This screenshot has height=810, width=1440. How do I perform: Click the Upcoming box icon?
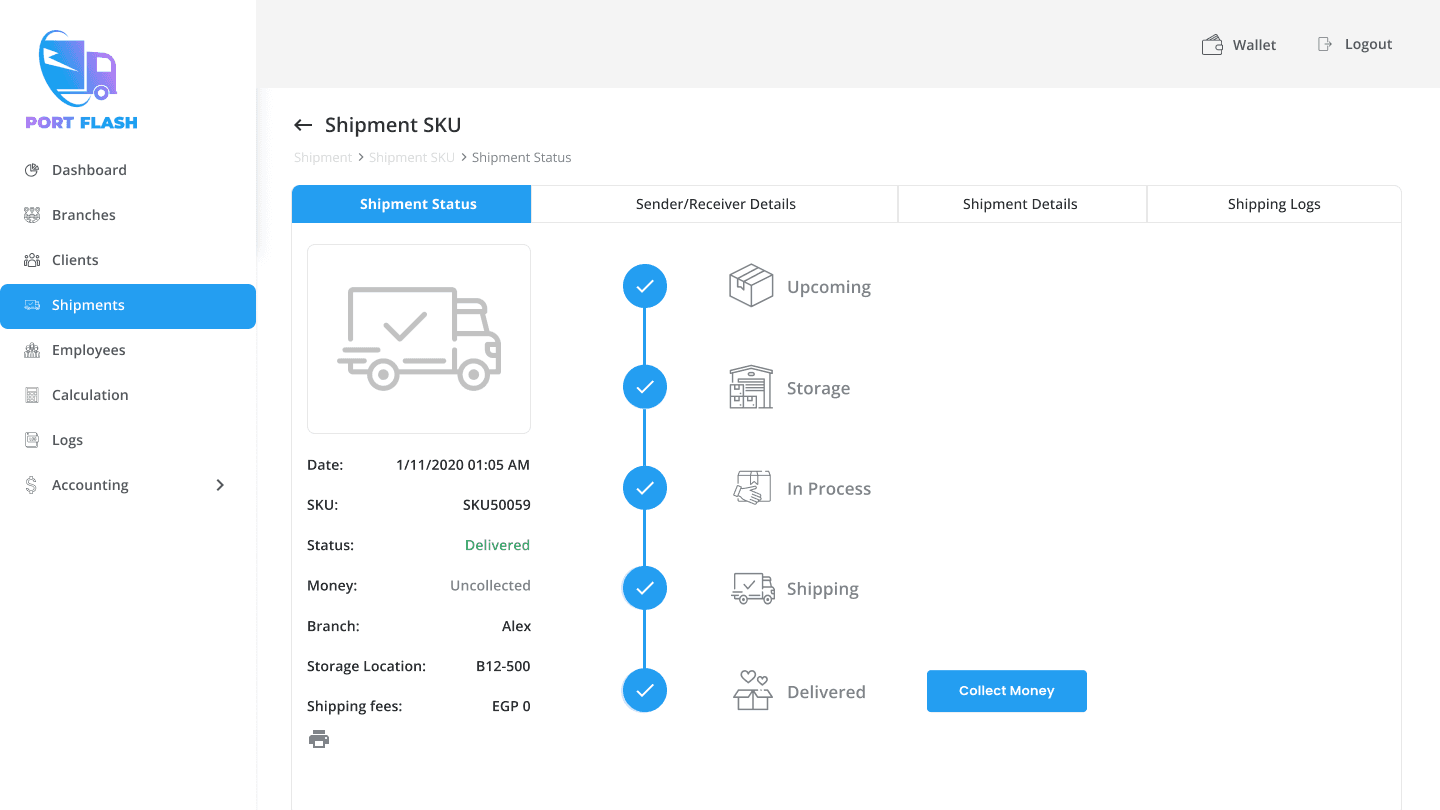coord(751,286)
